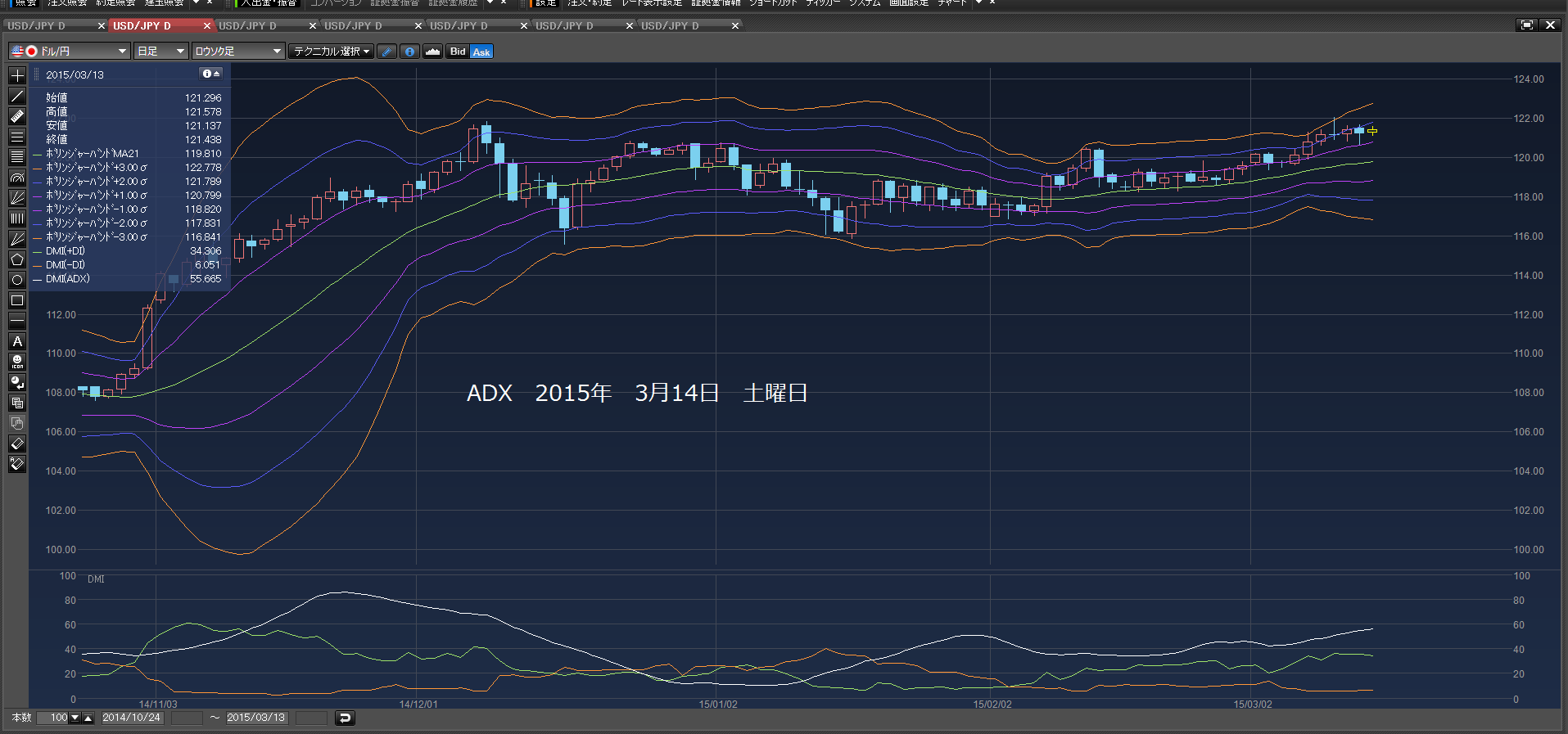Screen dimensions: 1568x734
Task: Click the DMI(+DI) legend color marker
Action: 37,251
